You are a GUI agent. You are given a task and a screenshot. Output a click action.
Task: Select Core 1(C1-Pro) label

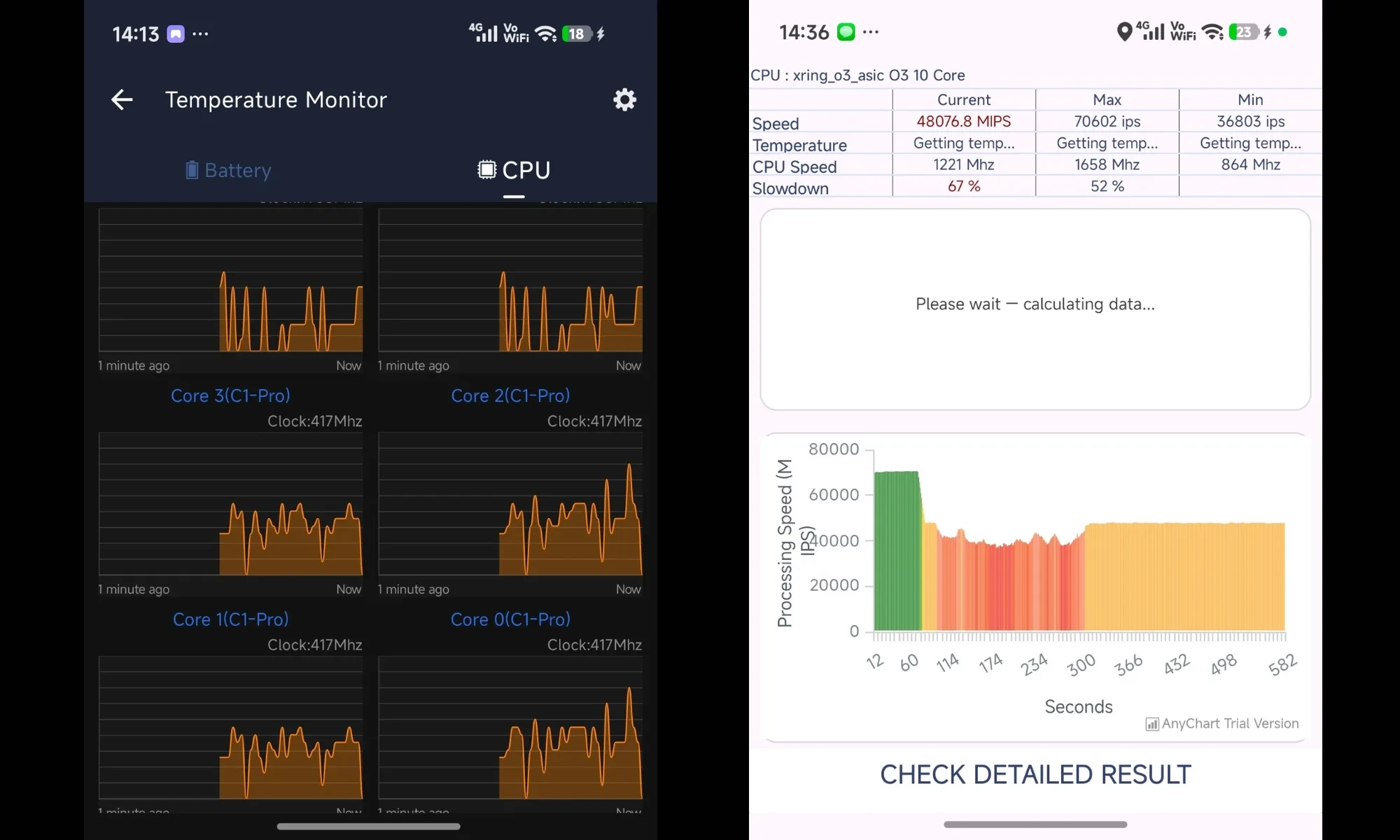click(230, 619)
